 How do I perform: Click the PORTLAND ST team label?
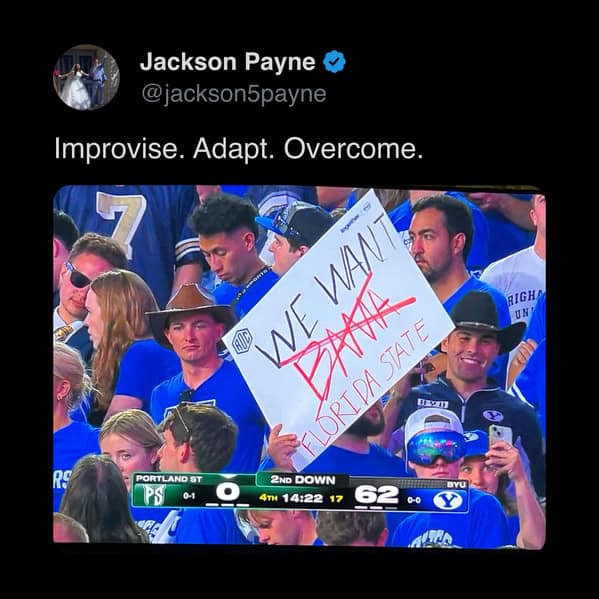[169, 479]
